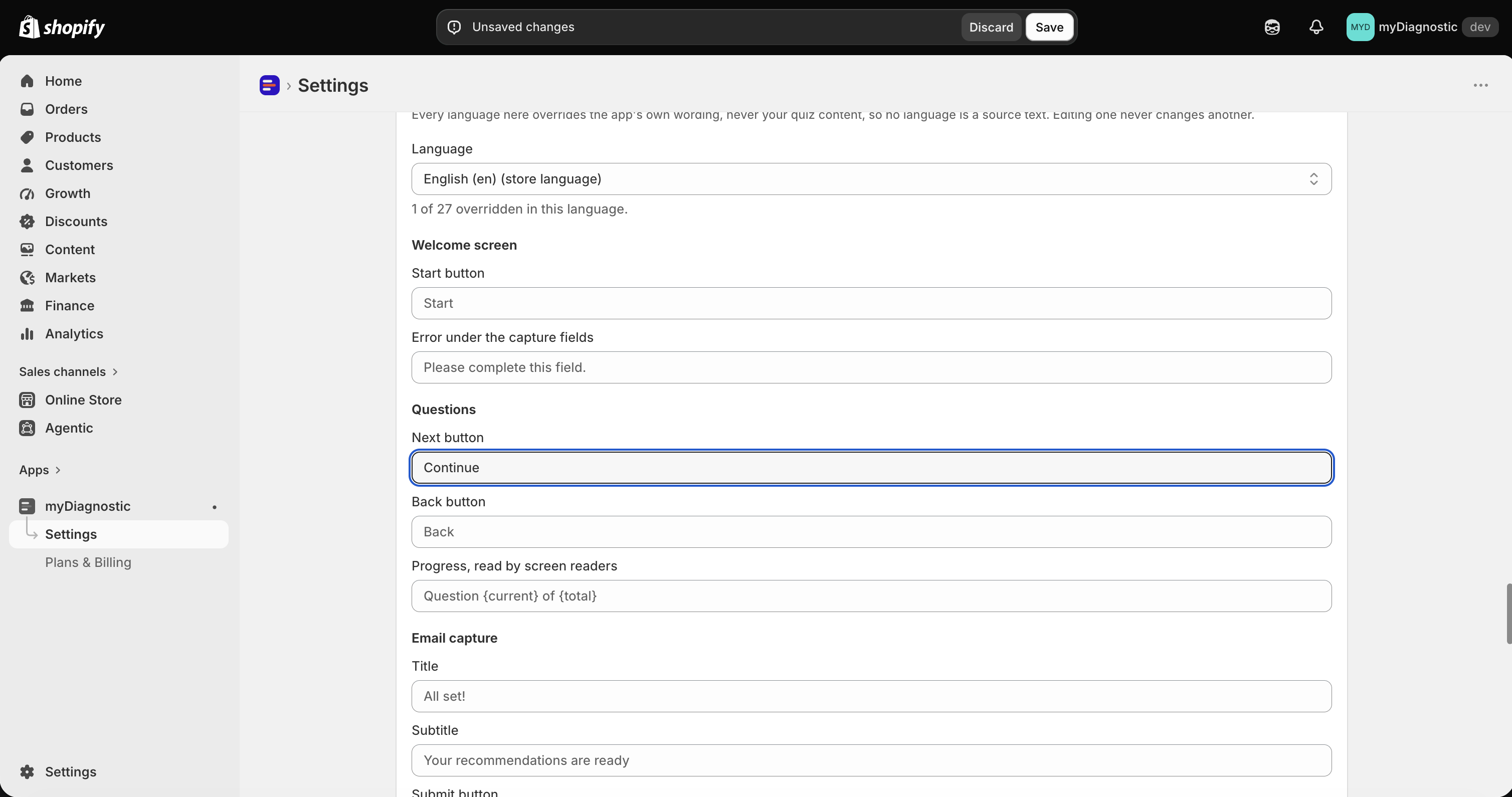This screenshot has height=797, width=1512.
Task: Click the Analytics bar chart icon
Action: (x=27, y=334)
